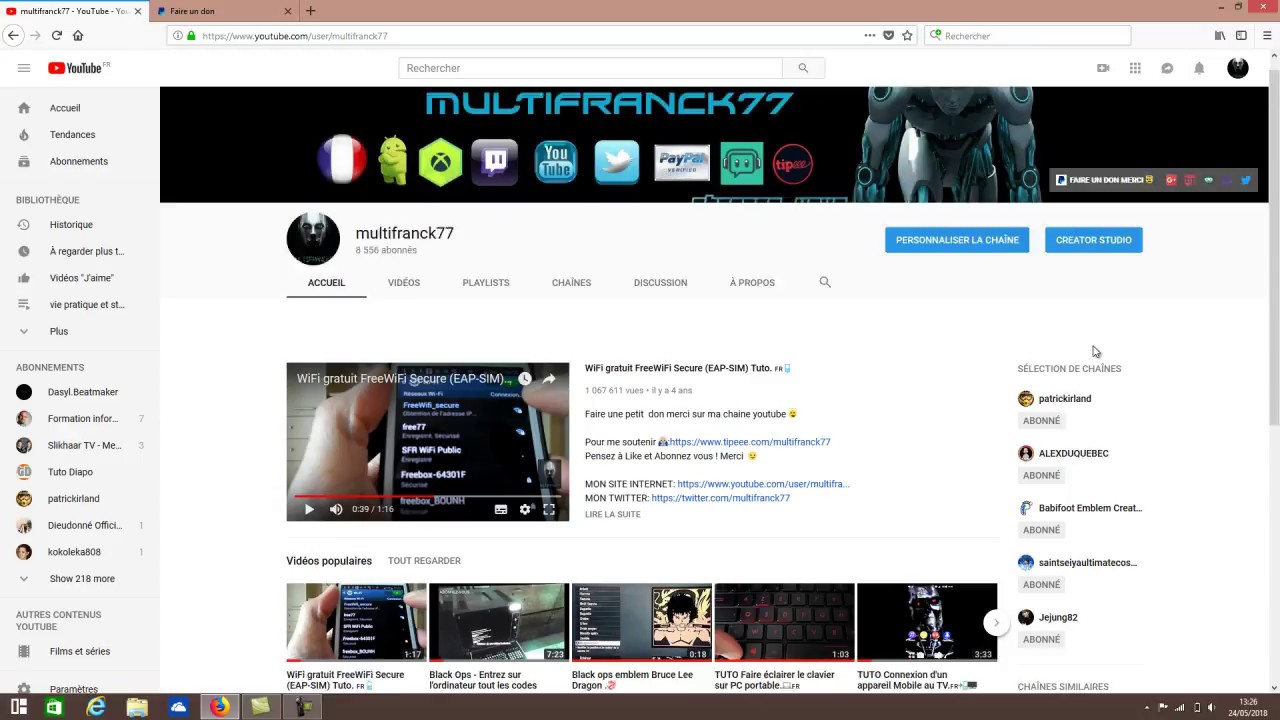
Task: Reload the page in Firefox
Action: 57,35
